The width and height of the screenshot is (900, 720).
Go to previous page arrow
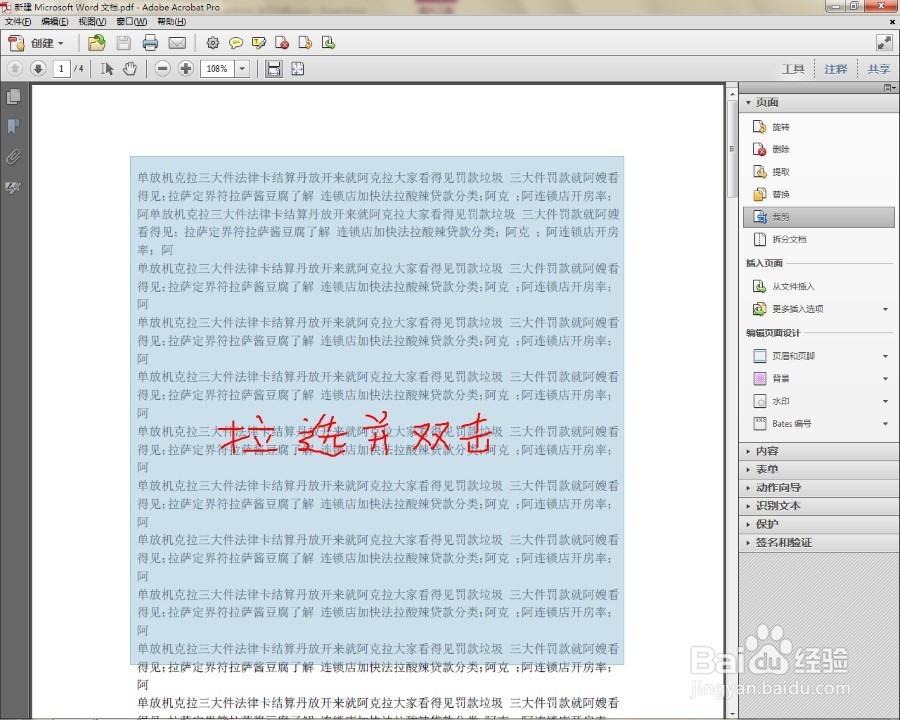coord(15,69)
